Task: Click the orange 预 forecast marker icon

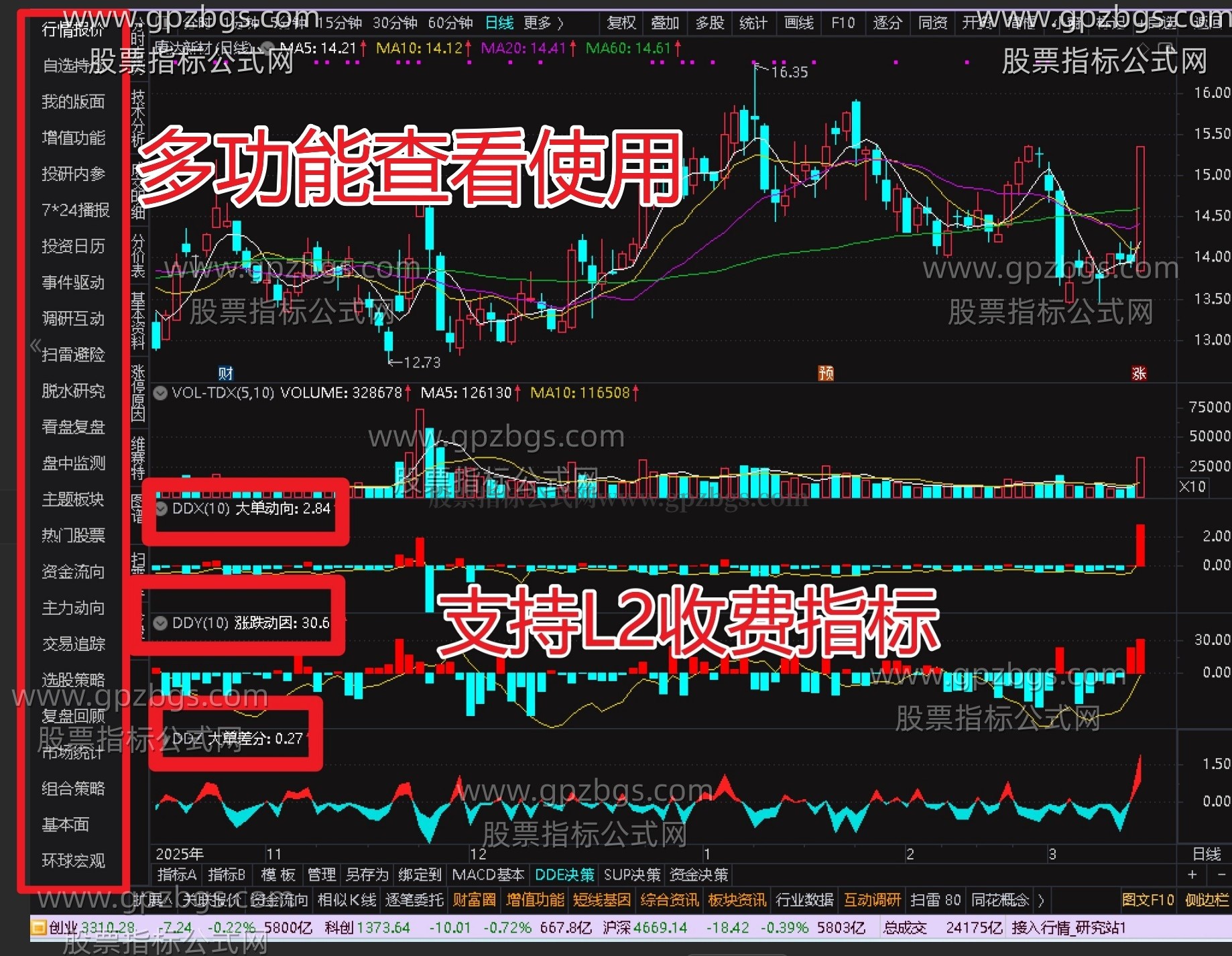Action: click(826, 373)
